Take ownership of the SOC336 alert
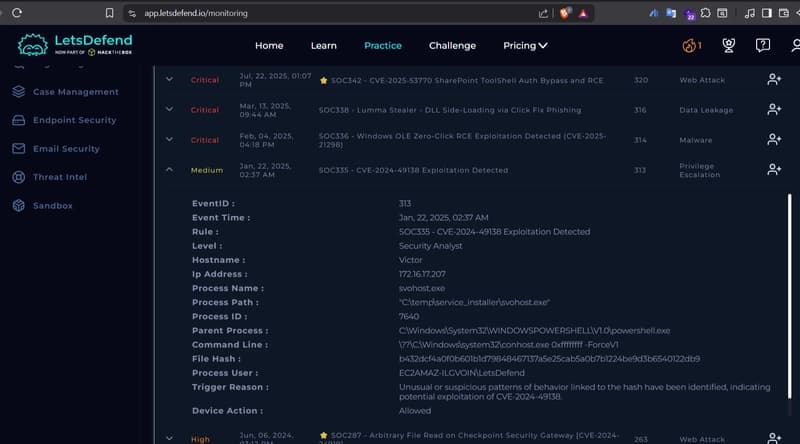This screenshot has width=800, height=444. click(774, 139)
